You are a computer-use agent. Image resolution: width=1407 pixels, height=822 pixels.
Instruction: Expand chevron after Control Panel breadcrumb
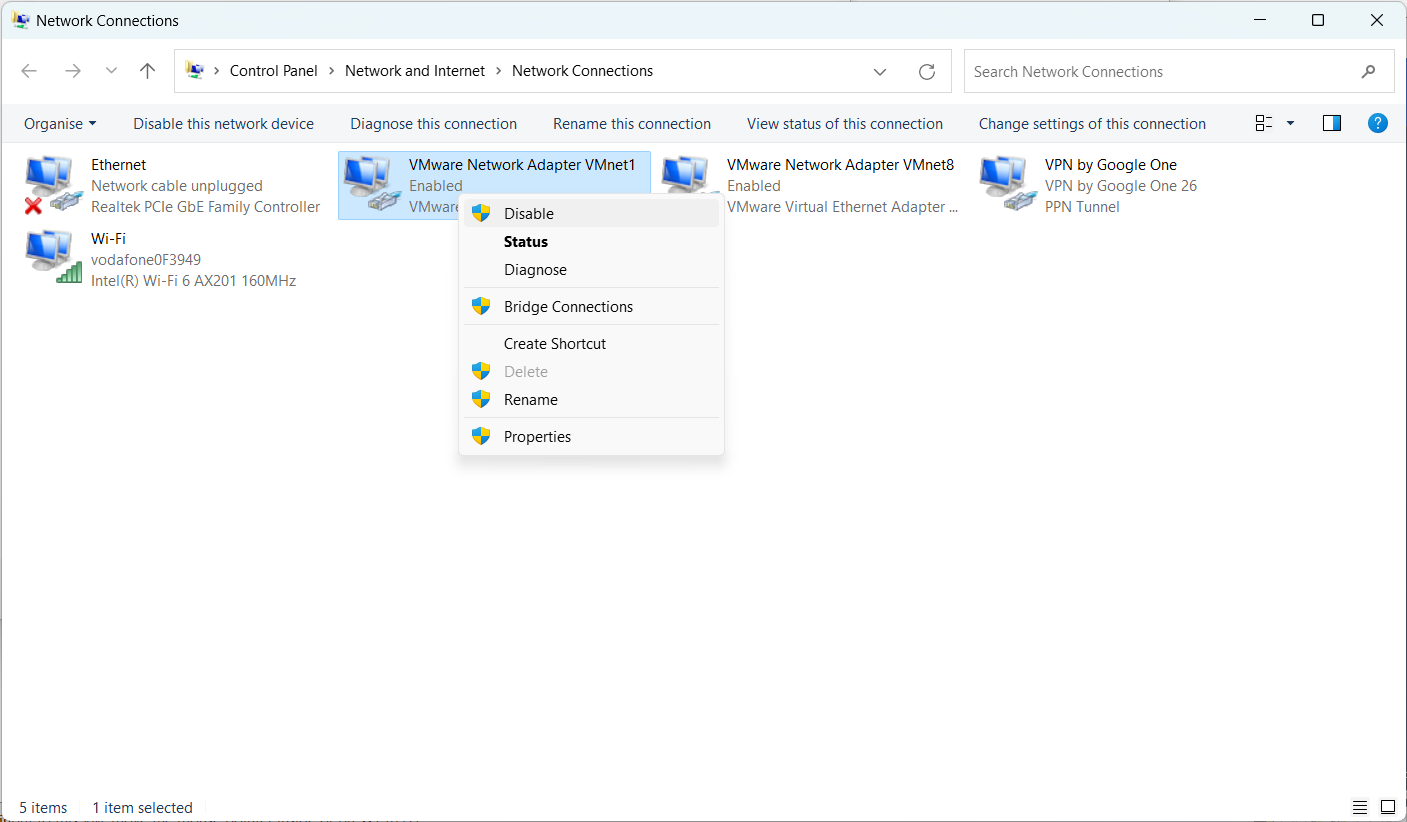click(331, 71)
